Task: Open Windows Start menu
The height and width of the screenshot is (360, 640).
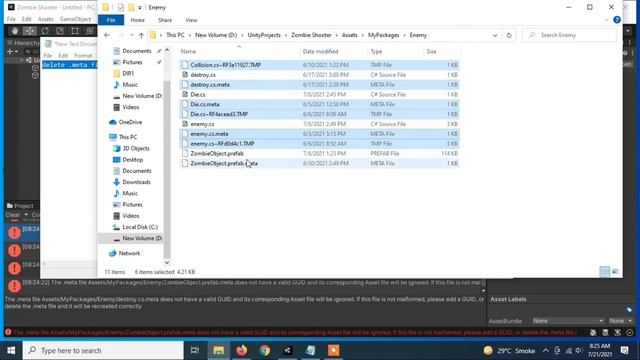Action: pyautogui.click(x=11, y=351)
